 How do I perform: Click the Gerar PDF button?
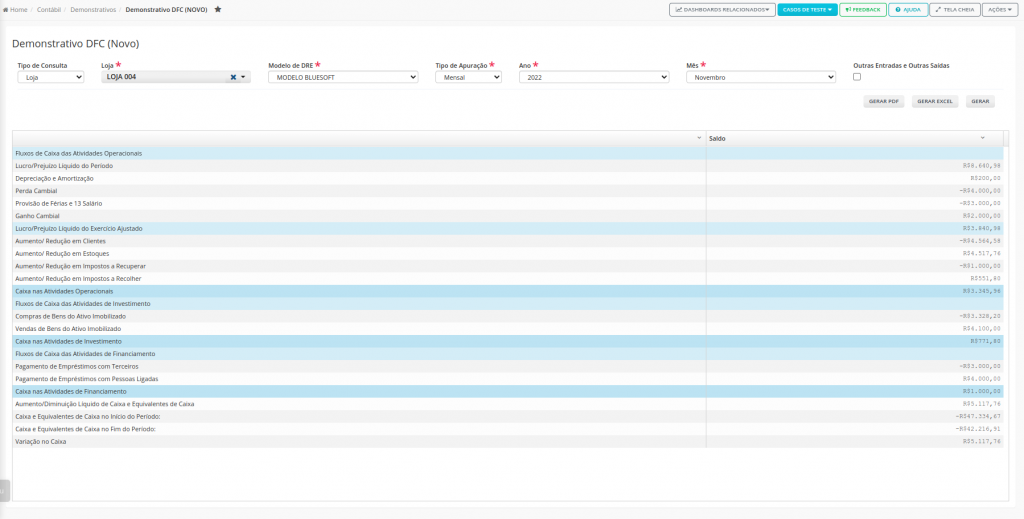pyautogui.click(x=884, y=101)
